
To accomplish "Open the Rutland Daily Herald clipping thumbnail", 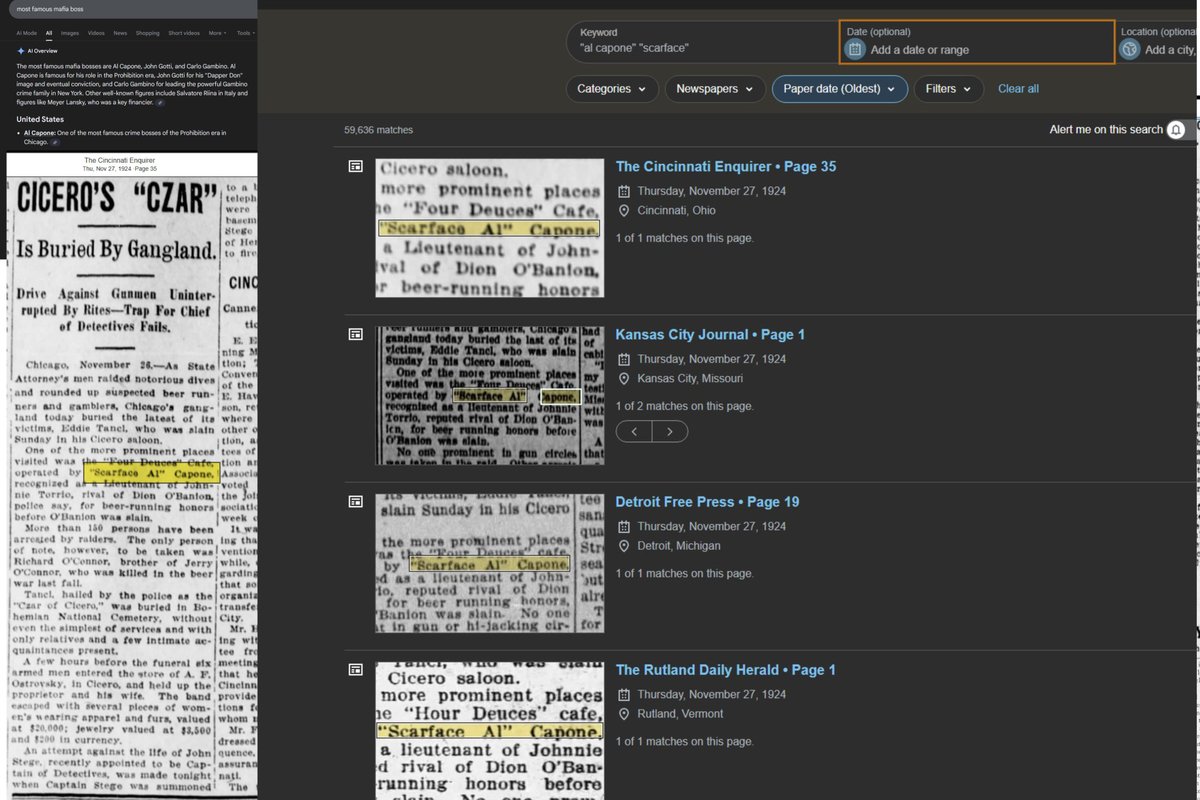I will 489,730.
